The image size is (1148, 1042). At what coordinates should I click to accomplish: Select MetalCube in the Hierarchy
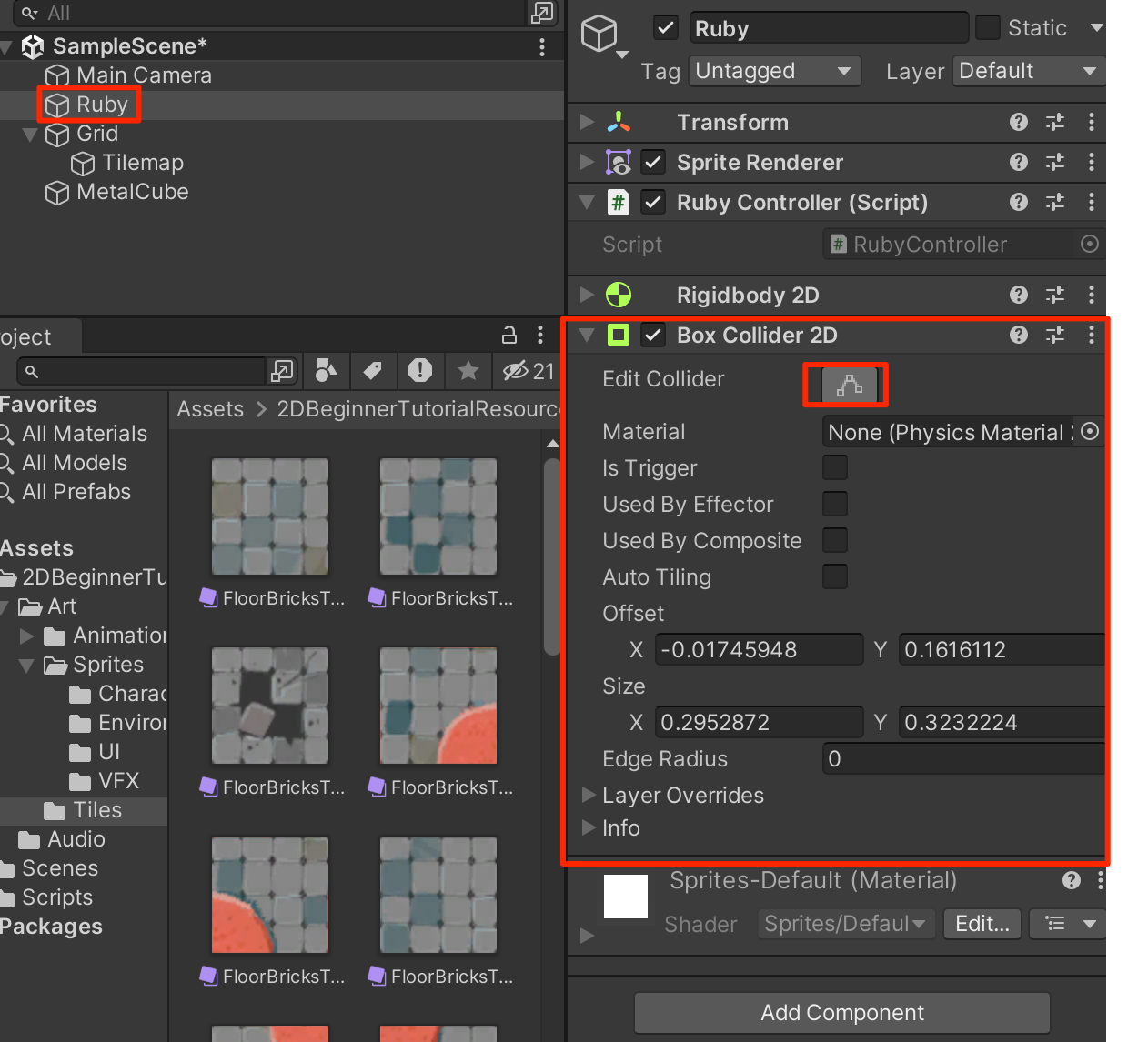tap(132, 192)
